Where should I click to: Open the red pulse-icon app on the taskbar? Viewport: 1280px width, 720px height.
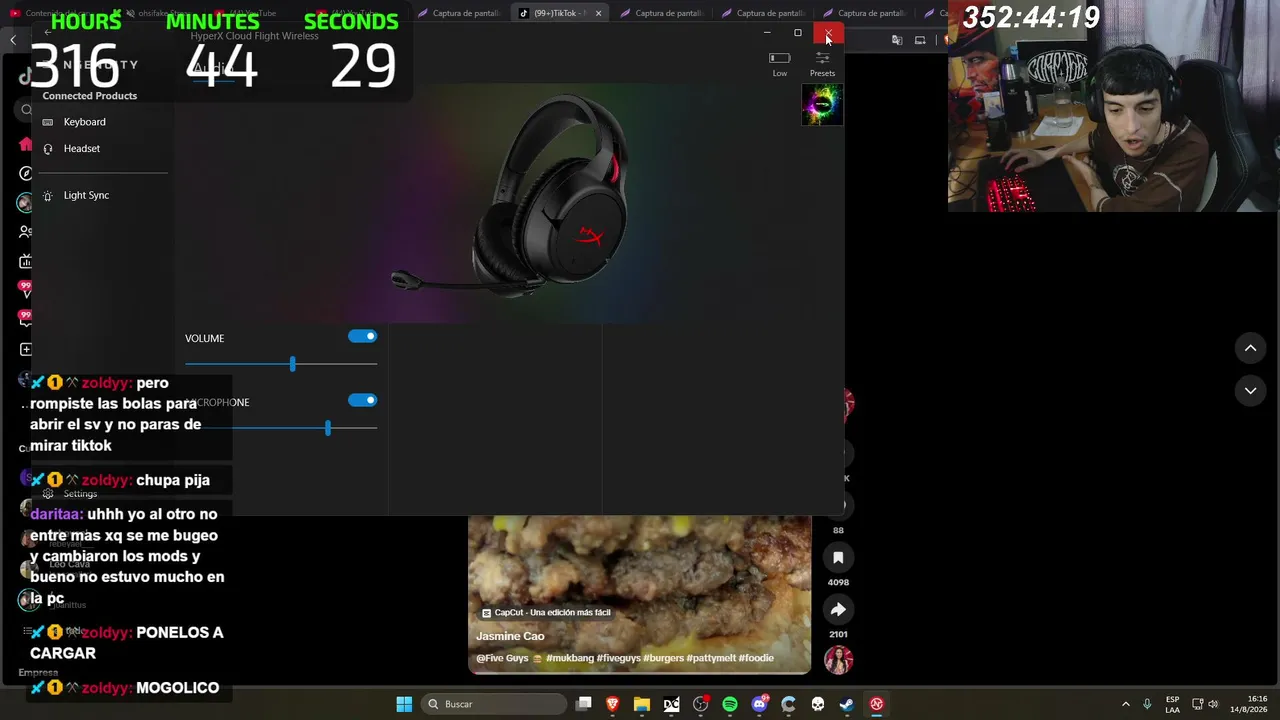876,704
